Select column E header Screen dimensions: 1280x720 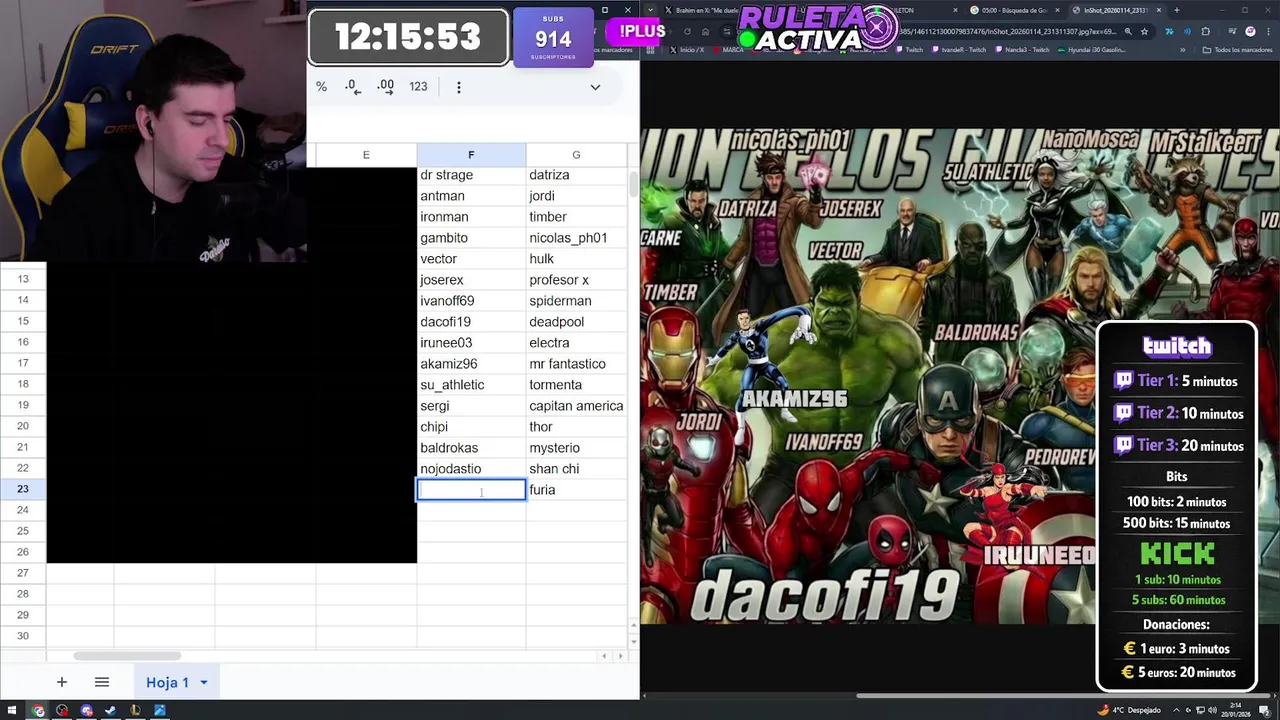(x=366, y=155)
